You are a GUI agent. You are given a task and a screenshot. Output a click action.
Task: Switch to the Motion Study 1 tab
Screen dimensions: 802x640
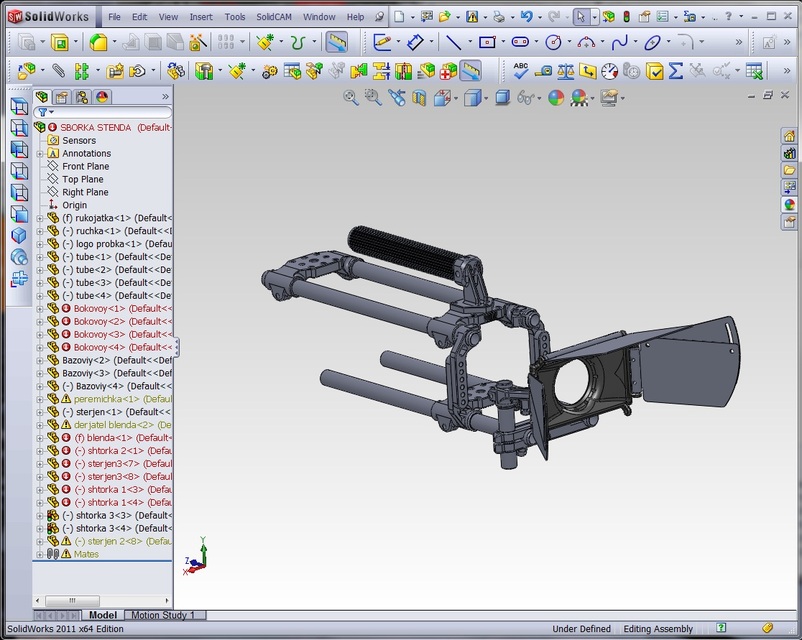point(163,615)
